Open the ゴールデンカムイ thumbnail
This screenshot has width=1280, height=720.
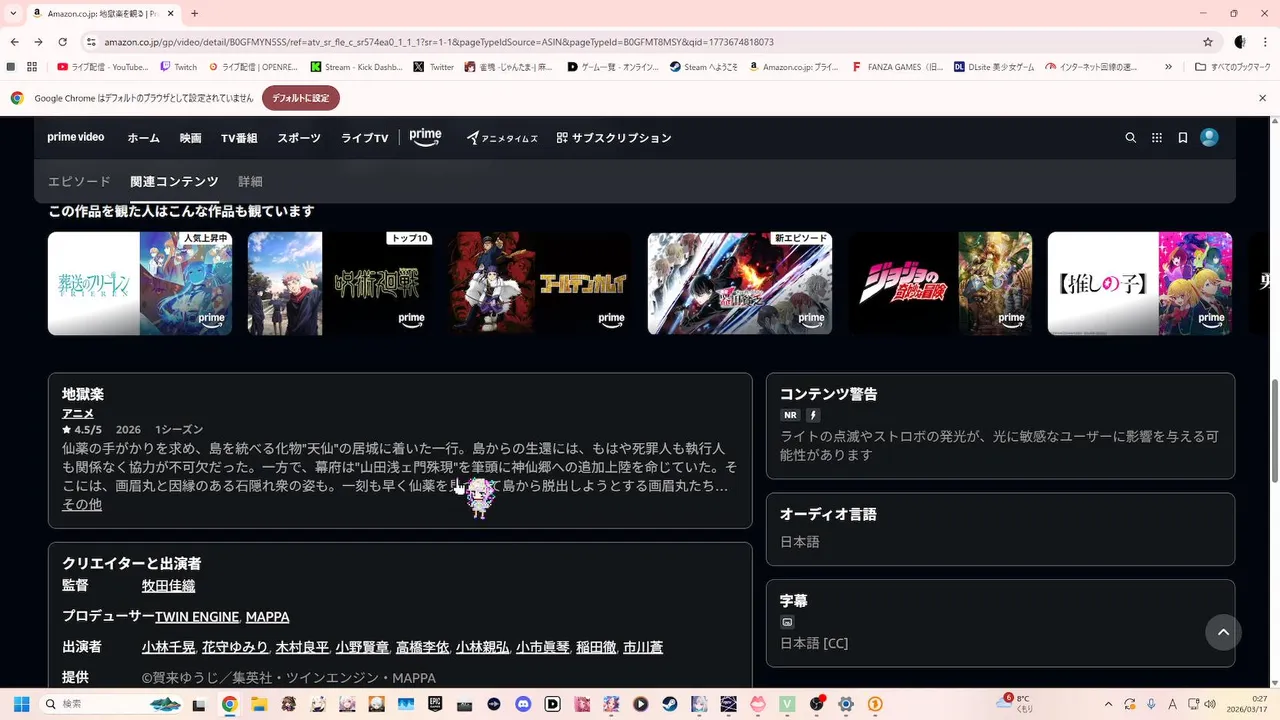coord(540,284)
